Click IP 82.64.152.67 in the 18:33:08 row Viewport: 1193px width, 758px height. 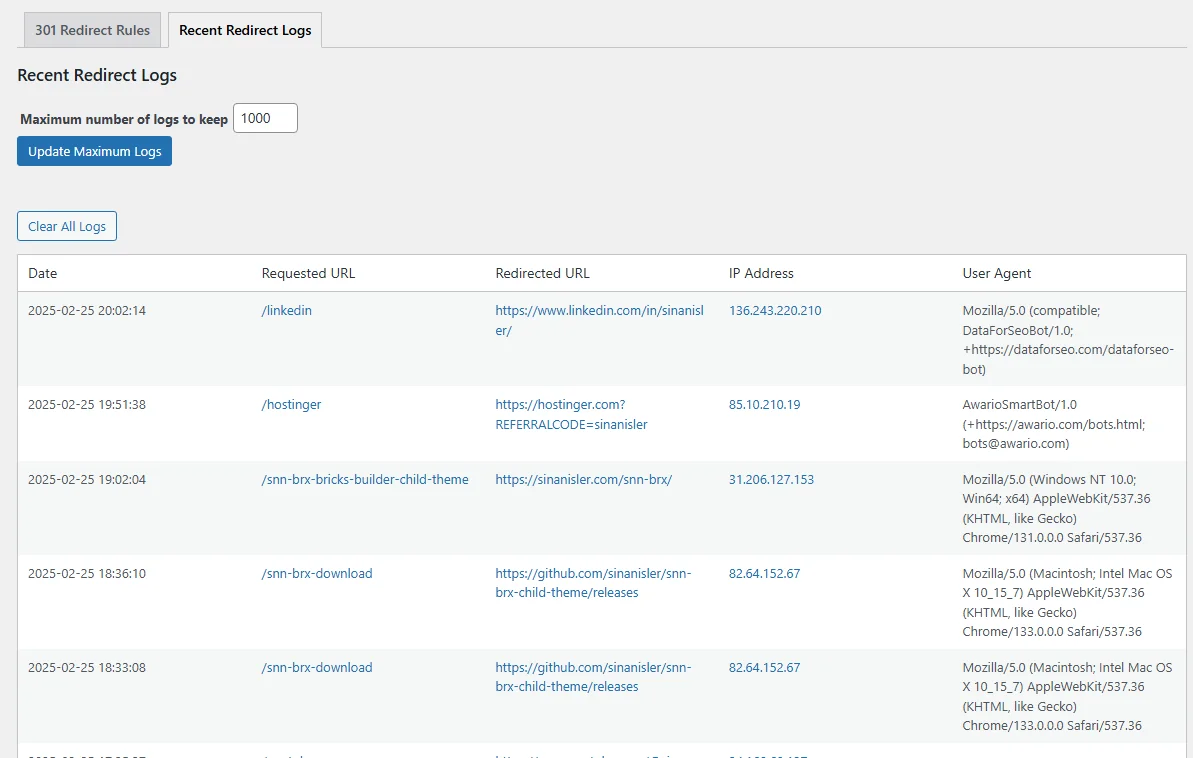pyautogui.click(x=764, y=668)
